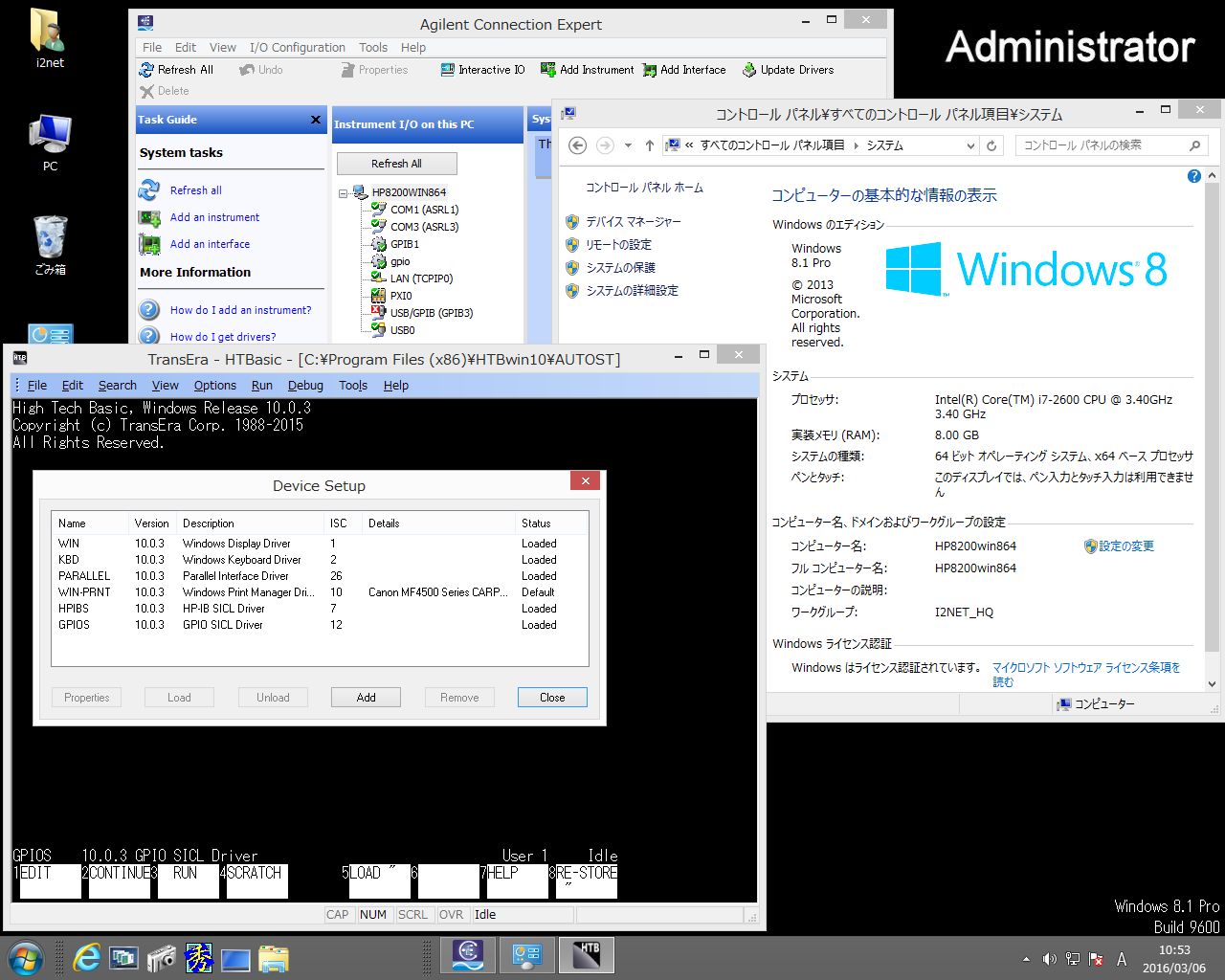
Task: Select COM1 (ASRL1) in instrument tree
Action: (x=424, y=210)
